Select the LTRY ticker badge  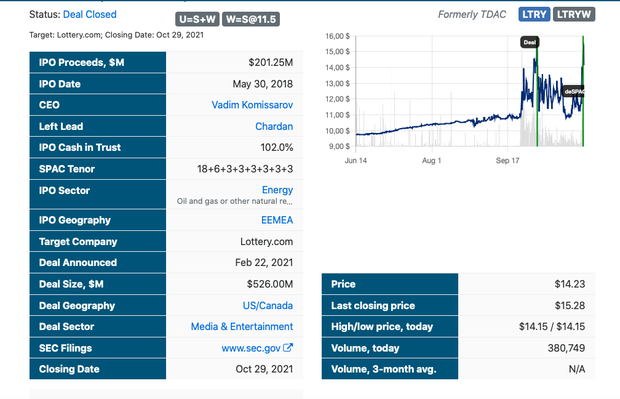(x=534, y=15)
